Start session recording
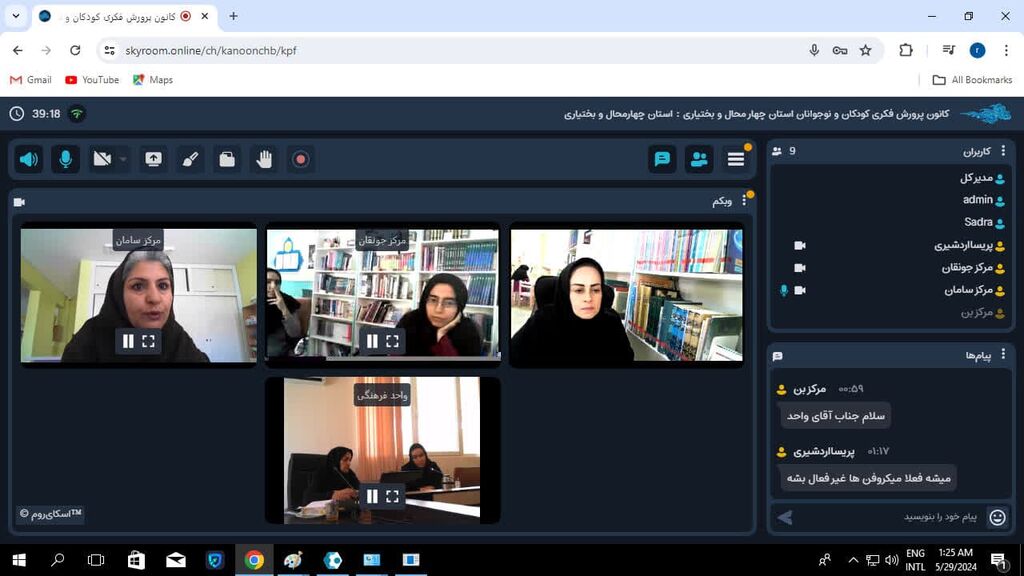Viewport: 1024px width, 576px height. 301,159
